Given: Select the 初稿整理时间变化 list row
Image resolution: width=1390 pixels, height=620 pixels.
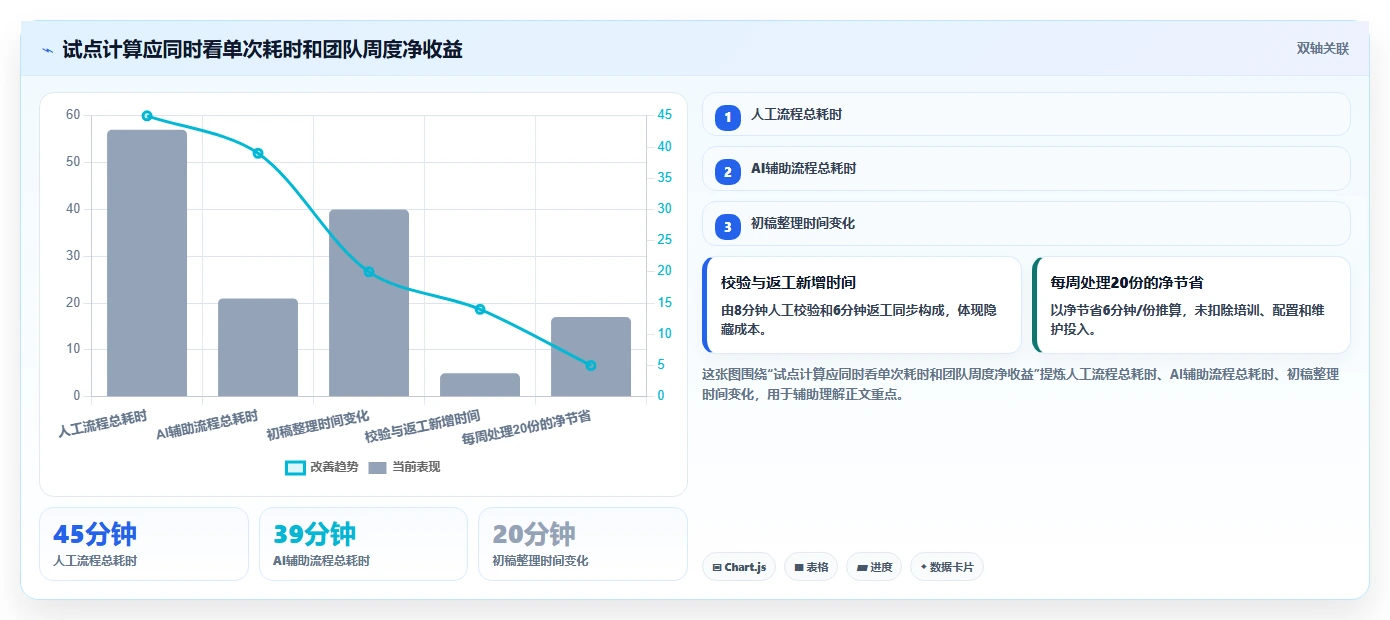Looking at the screenshot, I should click(1026, 224).
